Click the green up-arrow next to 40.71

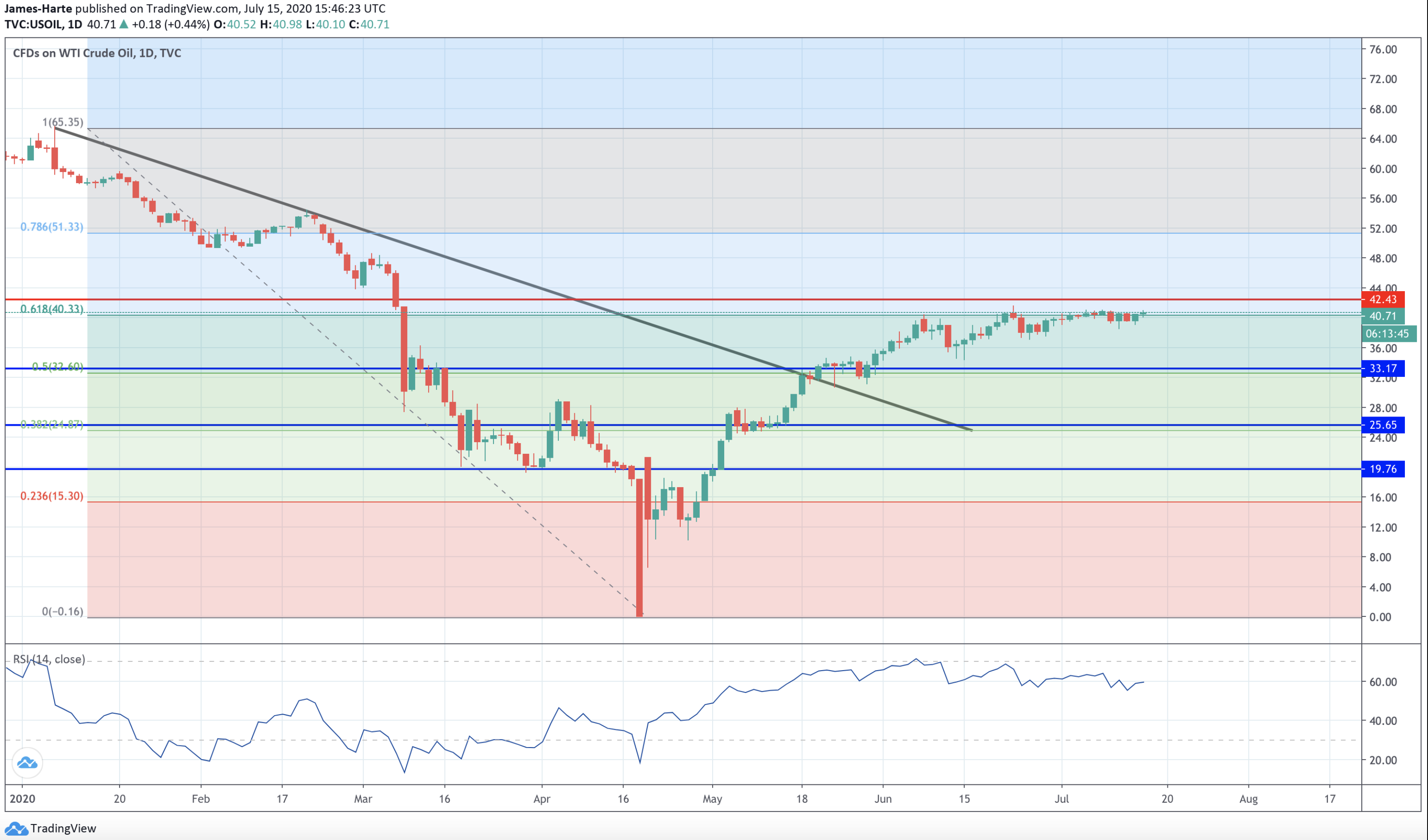pyautogui.click(x=124, y=24)
